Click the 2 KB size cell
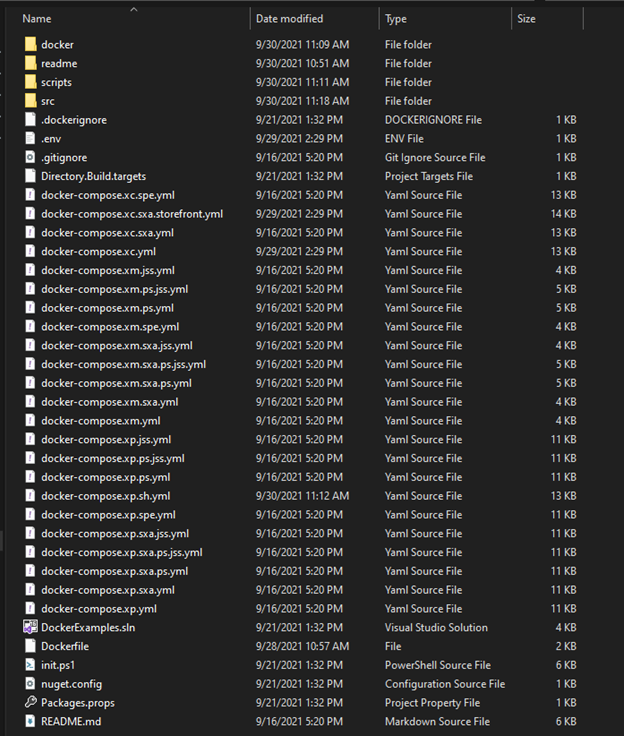The image size is (624, 736). click(x=566, y=646)
